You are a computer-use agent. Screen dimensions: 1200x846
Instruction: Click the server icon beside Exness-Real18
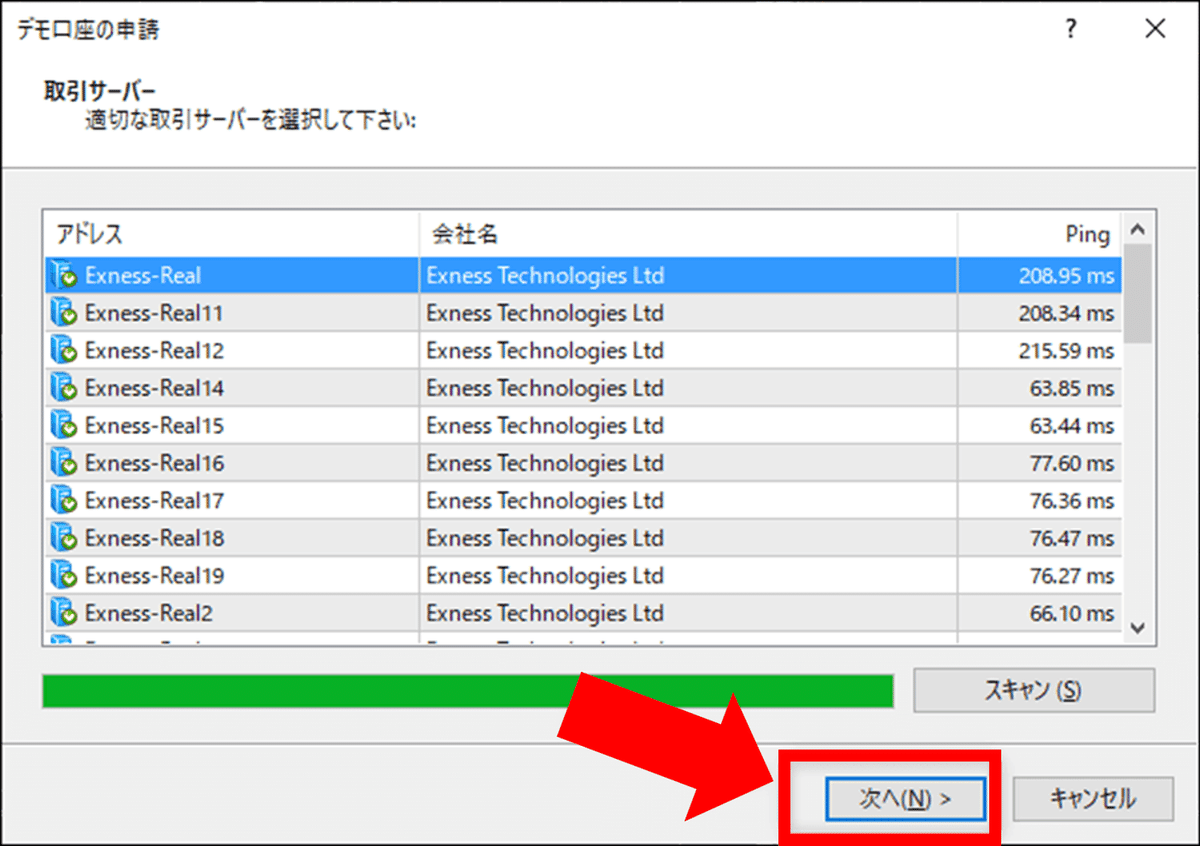[64, 538]
